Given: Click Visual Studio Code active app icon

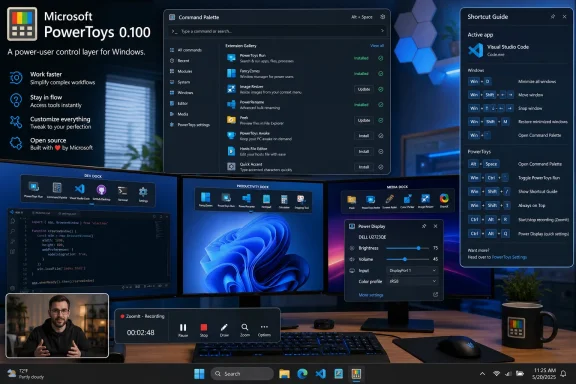Looking at the screenshot, I should pyautogui.click(x=476, y=50).
